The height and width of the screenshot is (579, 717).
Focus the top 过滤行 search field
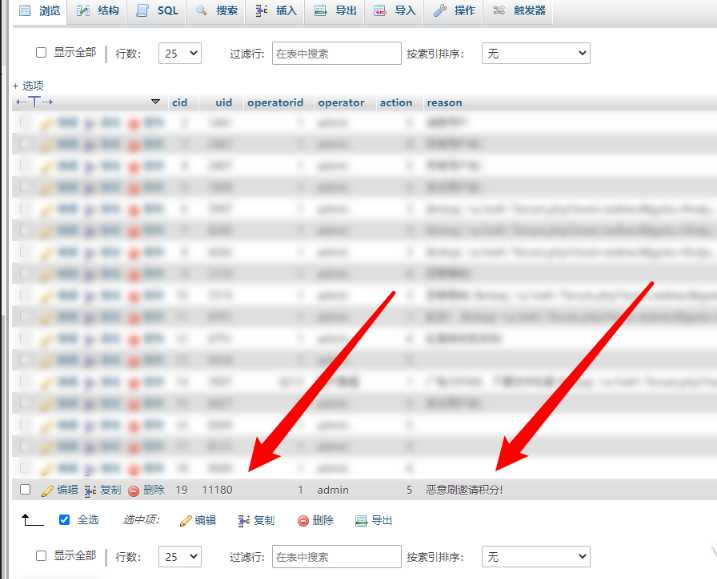(x=337, y=53)
